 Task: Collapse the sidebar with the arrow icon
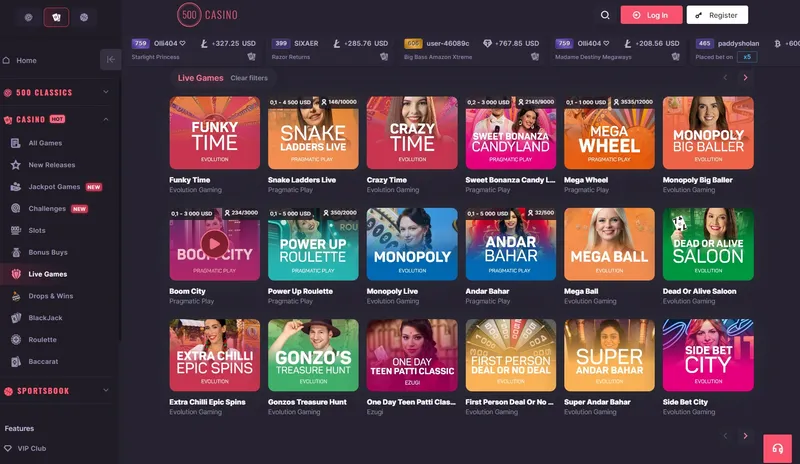point(110,60)
